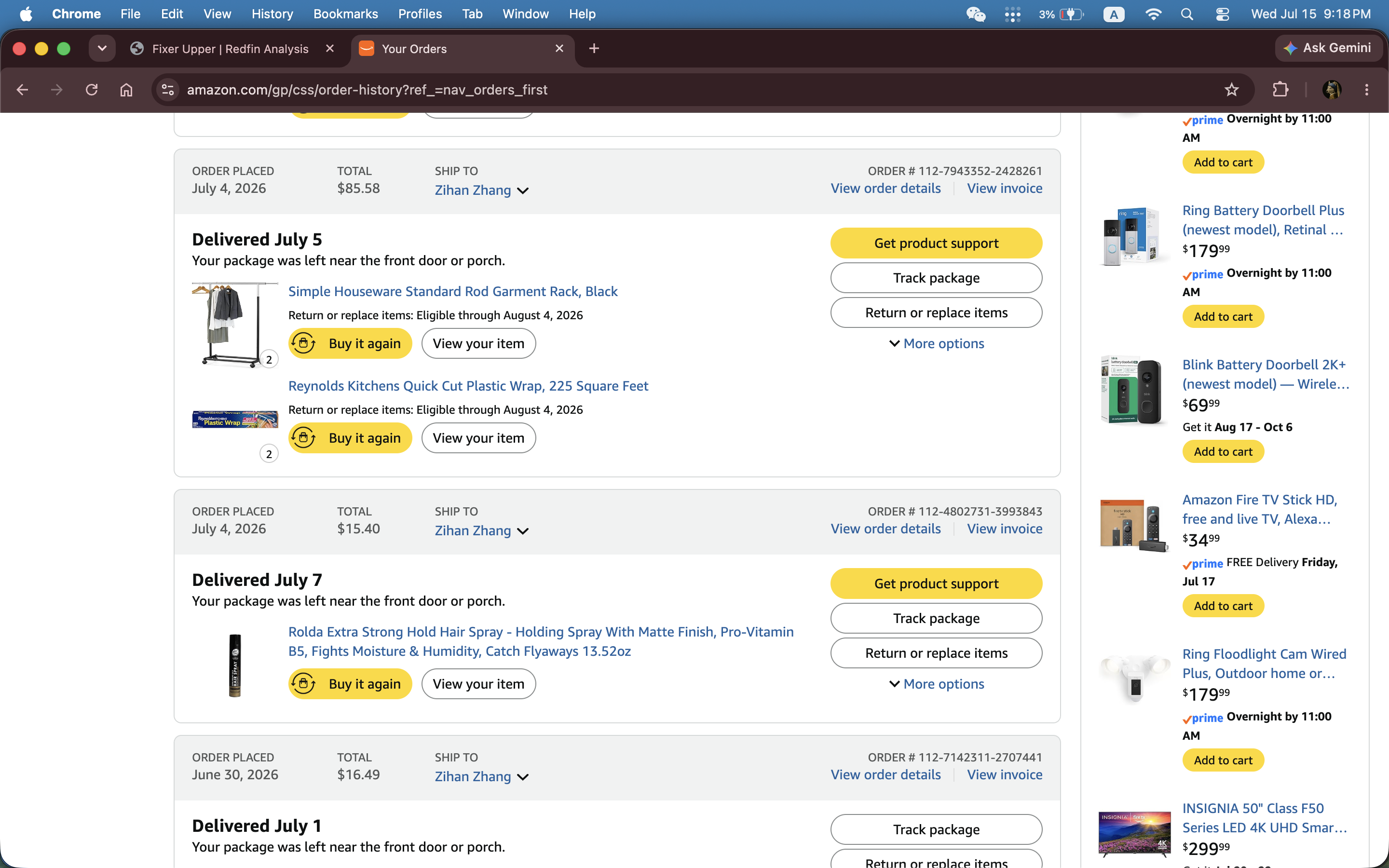Viewport: 1389px width, 868px height.
Task: Get product support for July 5 delivery
Action: point(936,243)
